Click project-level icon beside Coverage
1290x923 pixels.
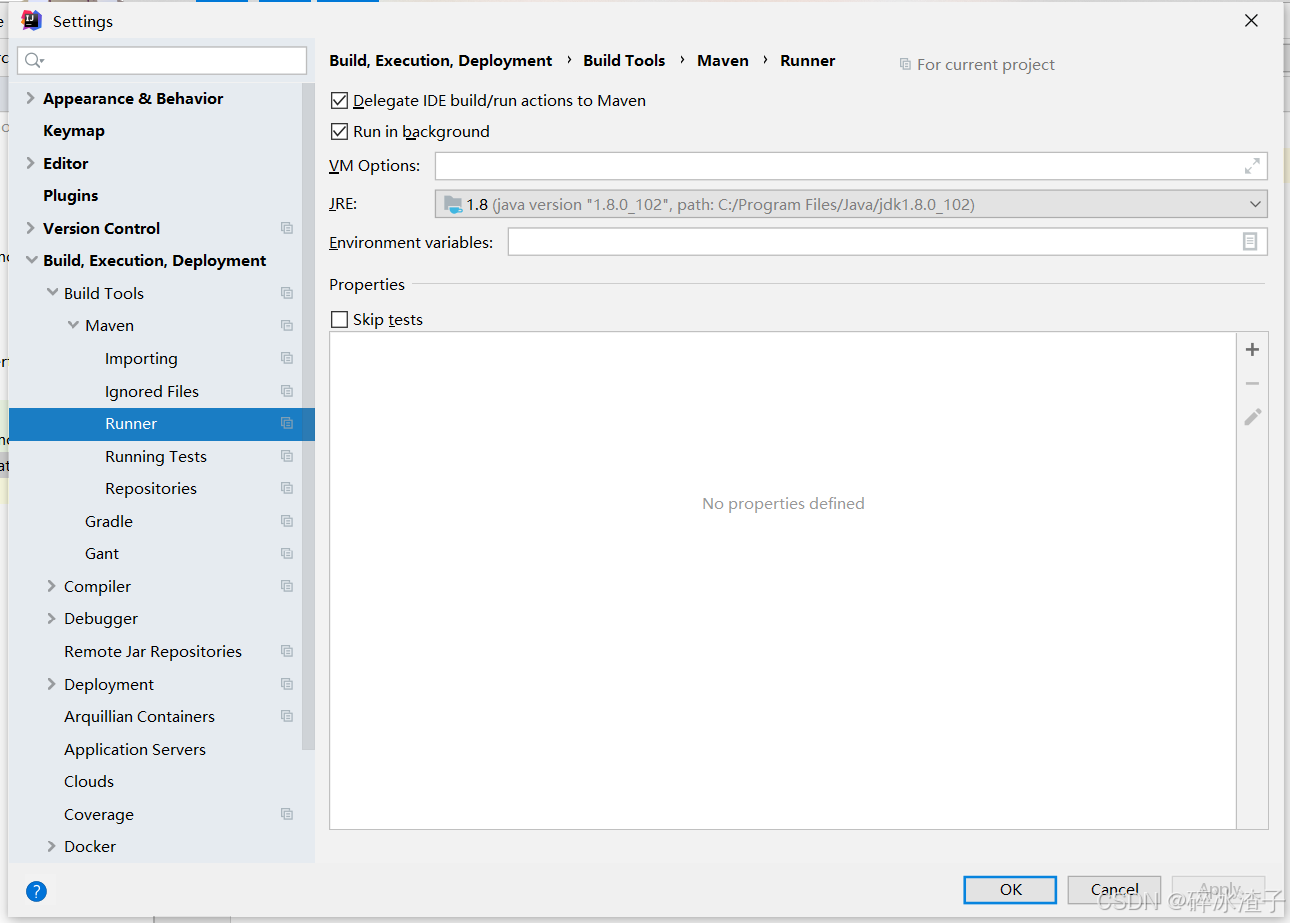tap(287, 814)
